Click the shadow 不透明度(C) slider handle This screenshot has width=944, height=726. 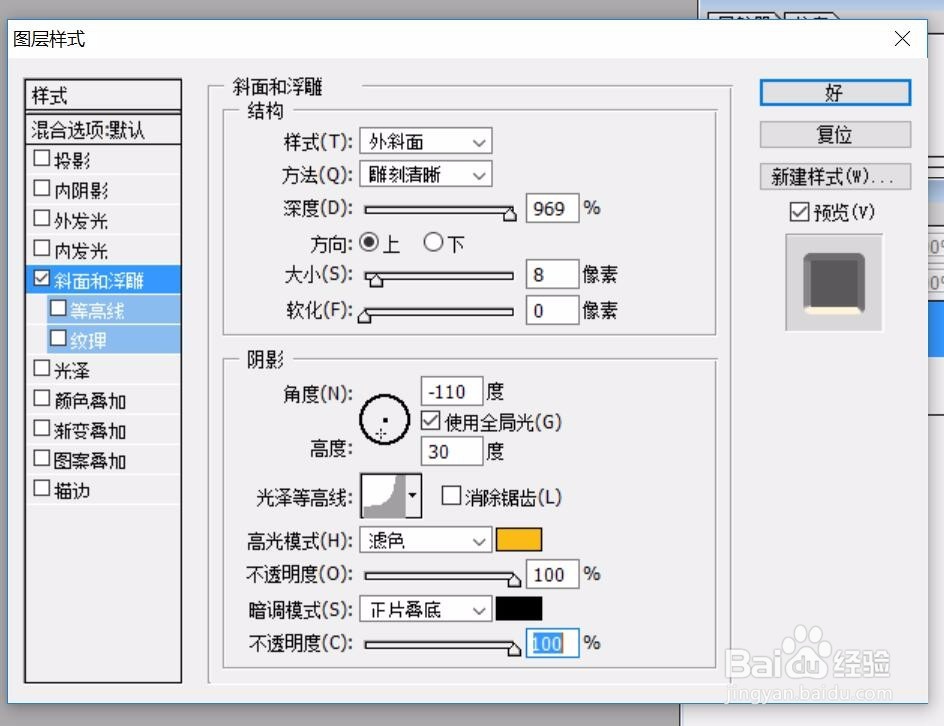(x=514, y=649)
